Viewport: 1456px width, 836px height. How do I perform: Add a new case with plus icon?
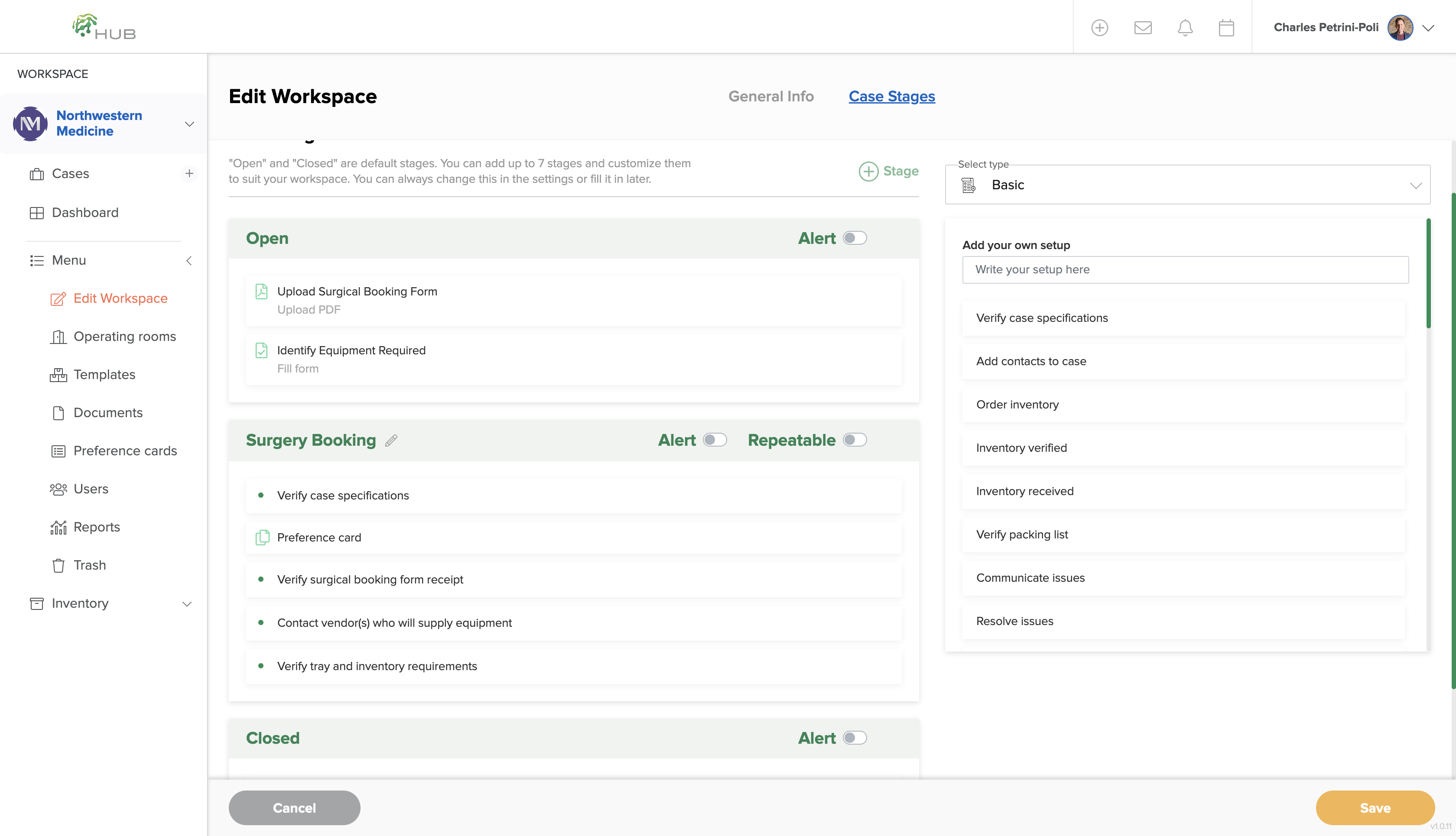point(189,173)
